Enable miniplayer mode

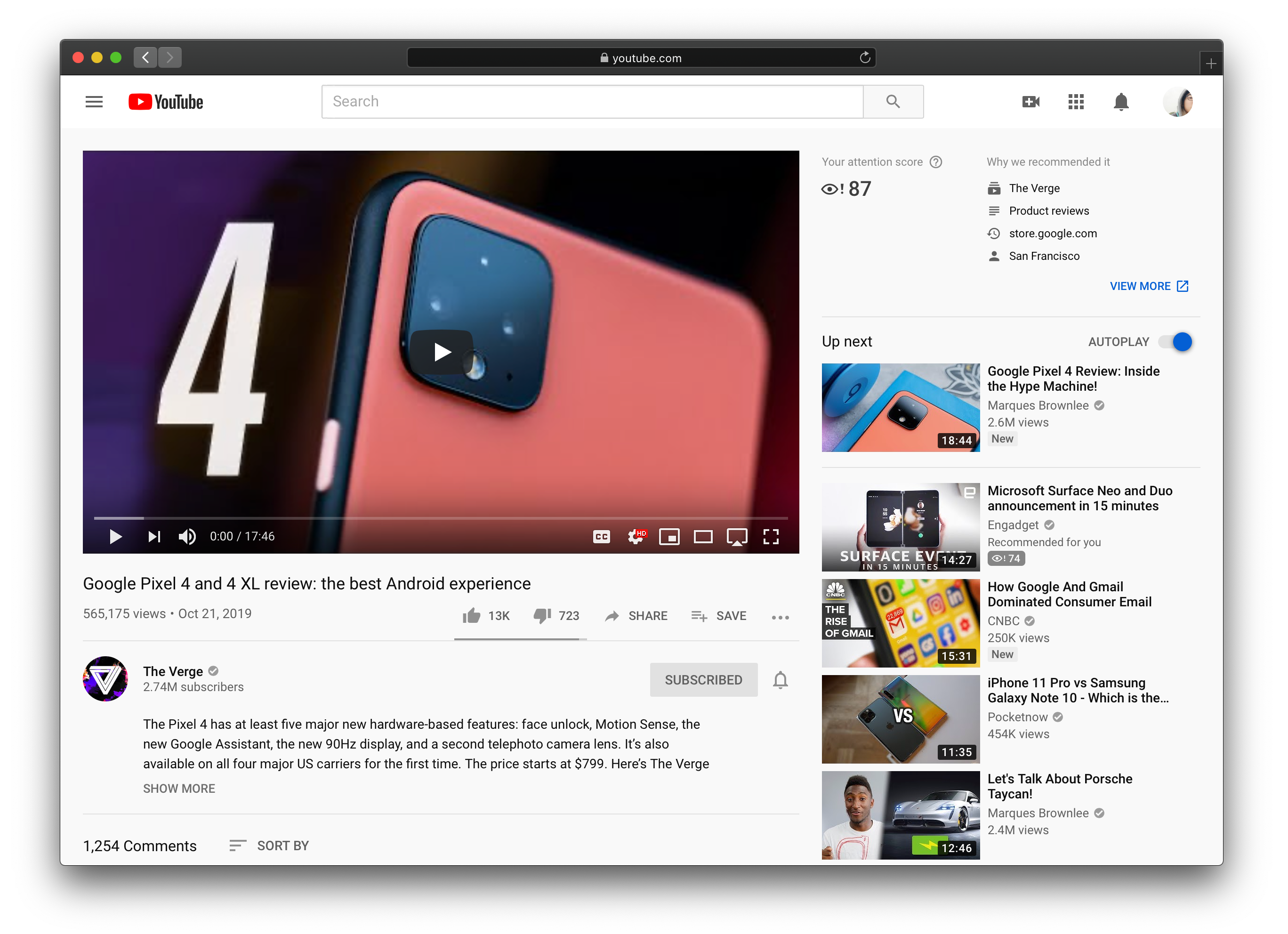pos(669,536)
